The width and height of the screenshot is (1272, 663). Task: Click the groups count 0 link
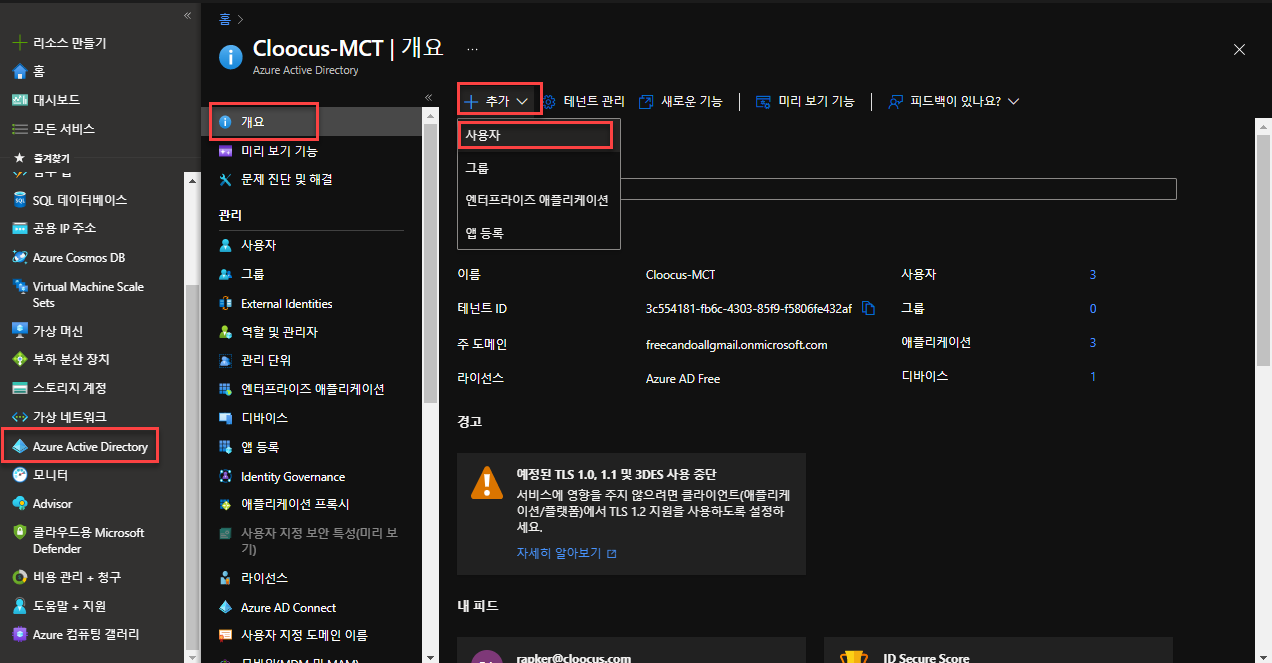1093,309
